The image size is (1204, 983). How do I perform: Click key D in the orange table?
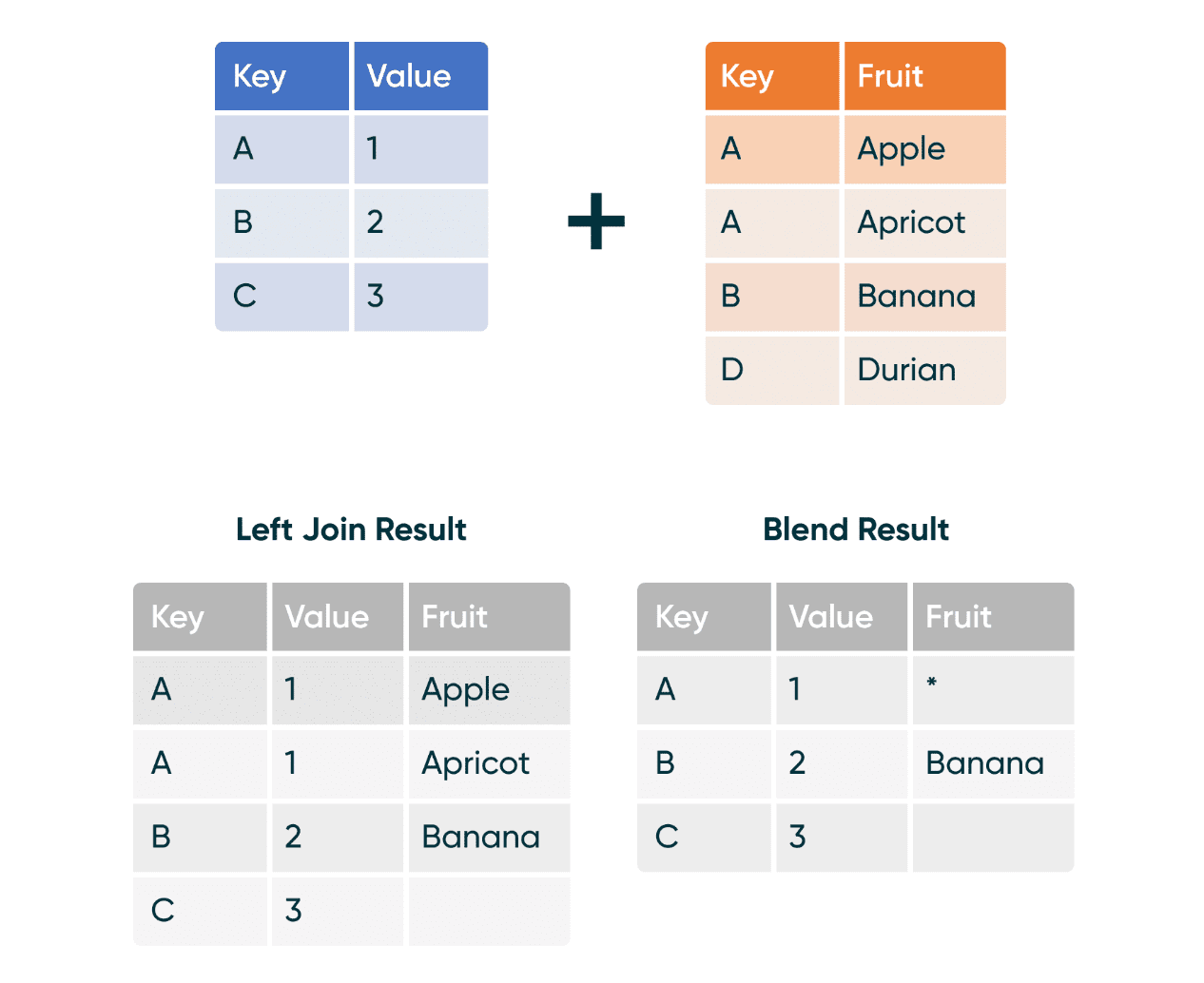771,370
